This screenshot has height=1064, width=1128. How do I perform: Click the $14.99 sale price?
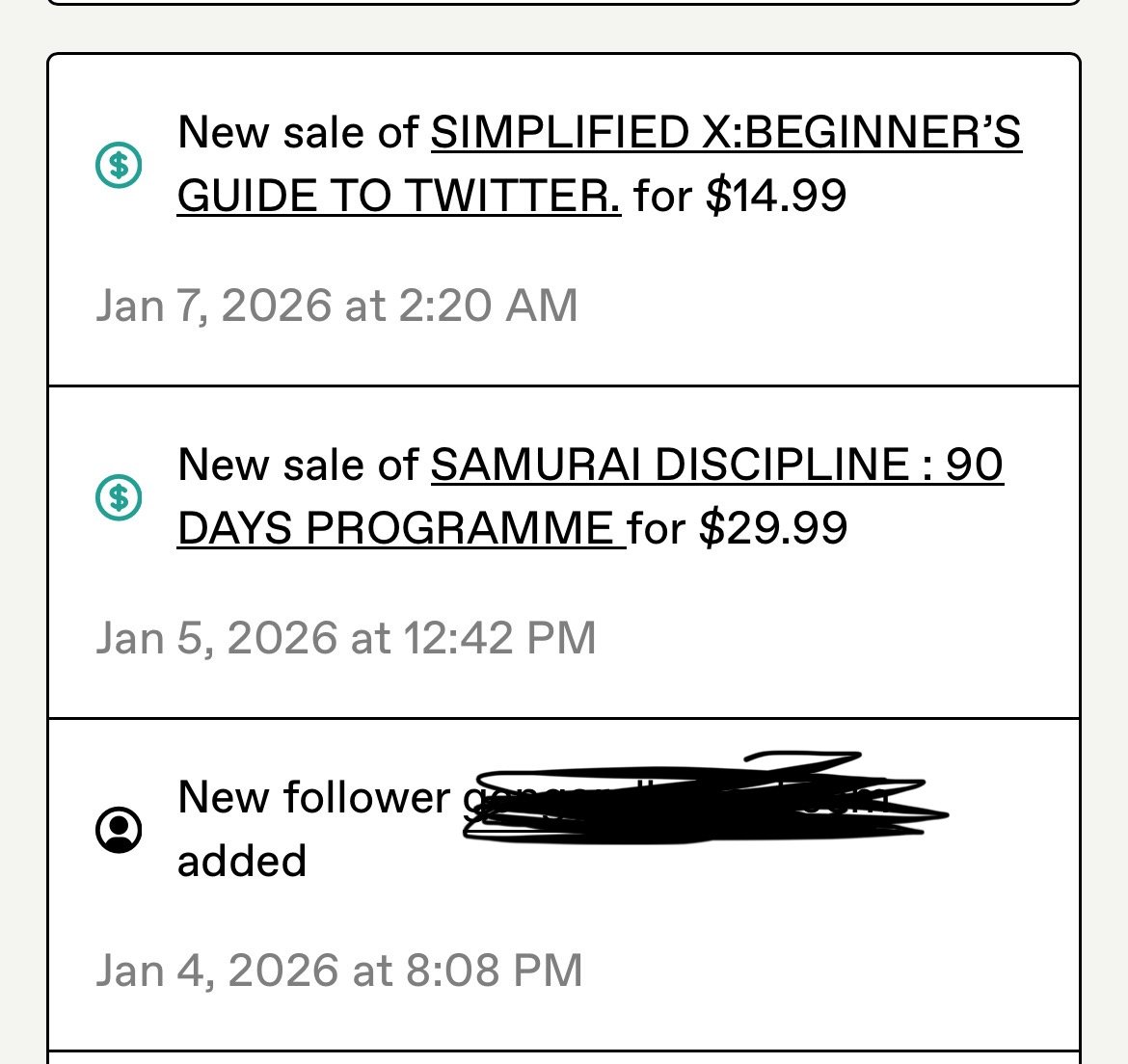(x=776, y=195)
